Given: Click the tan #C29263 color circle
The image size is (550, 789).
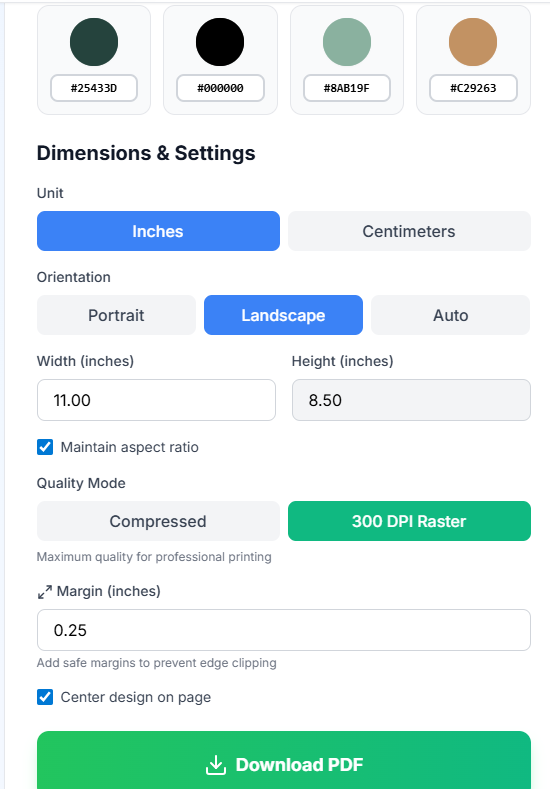Looking at the screenshot, I should [x=473, y=42].
